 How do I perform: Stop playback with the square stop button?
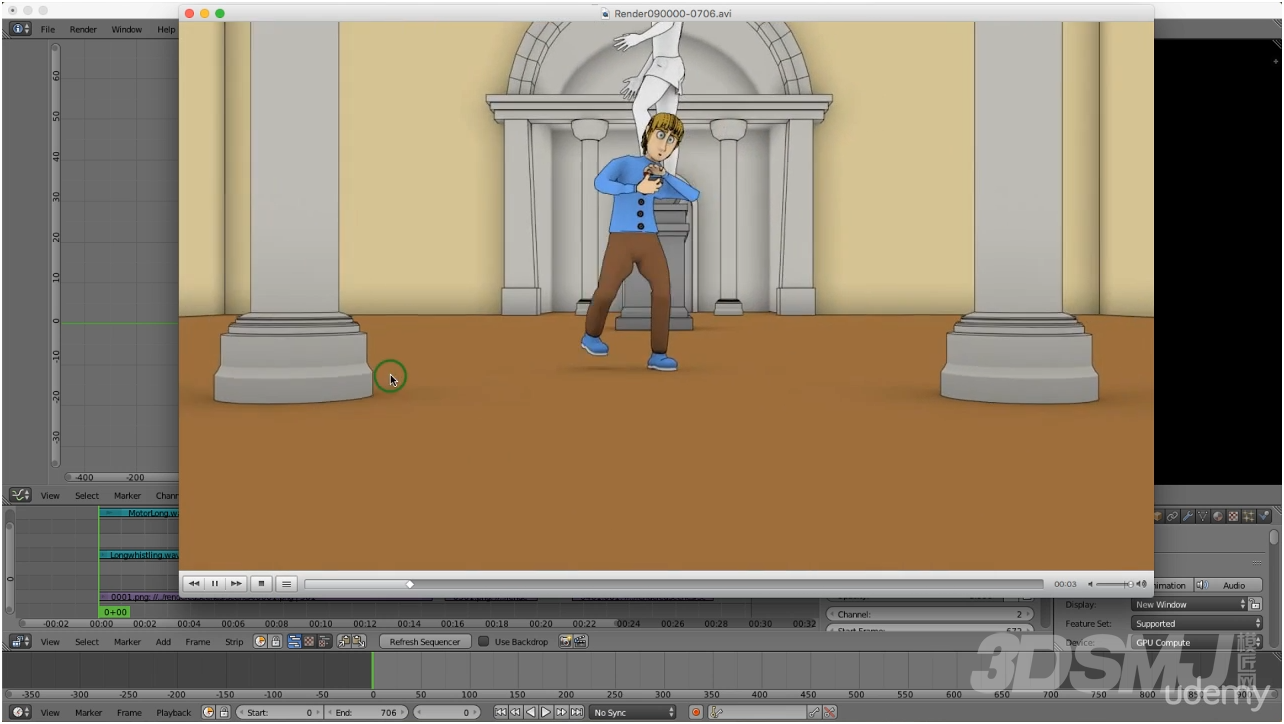[261, 584]
